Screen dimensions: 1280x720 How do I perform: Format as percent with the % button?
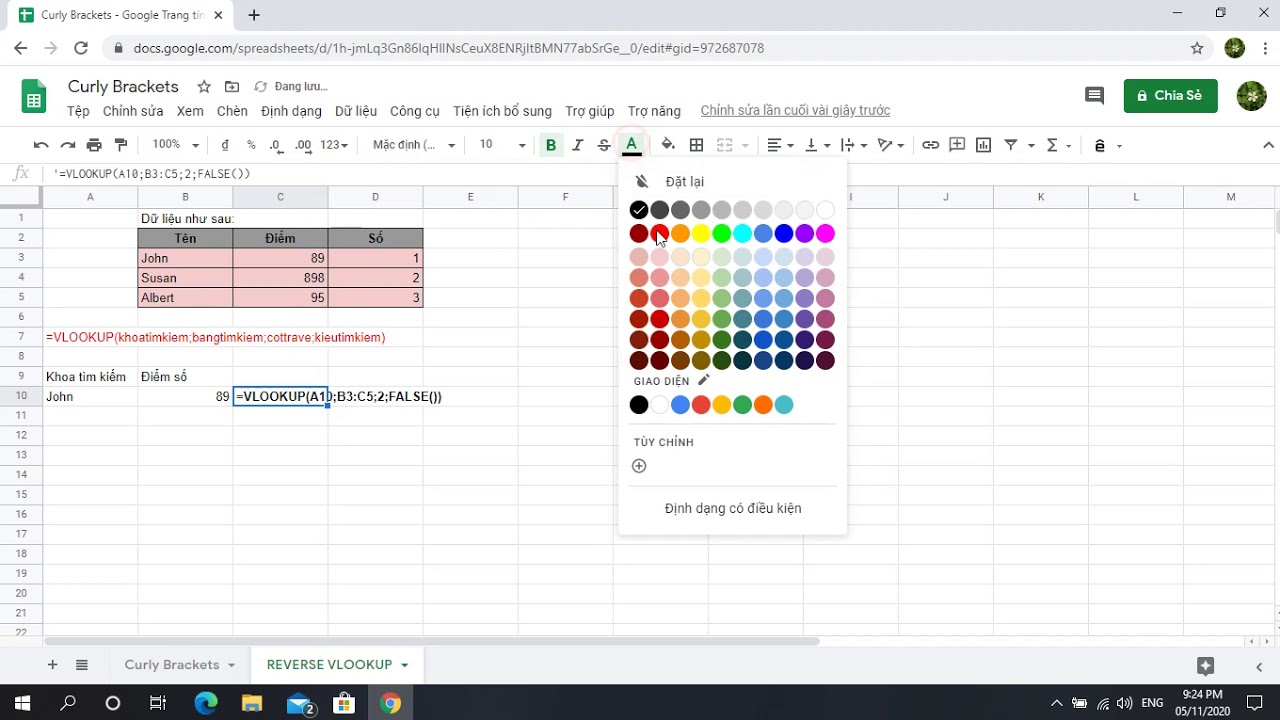click(x=251, y=145)
